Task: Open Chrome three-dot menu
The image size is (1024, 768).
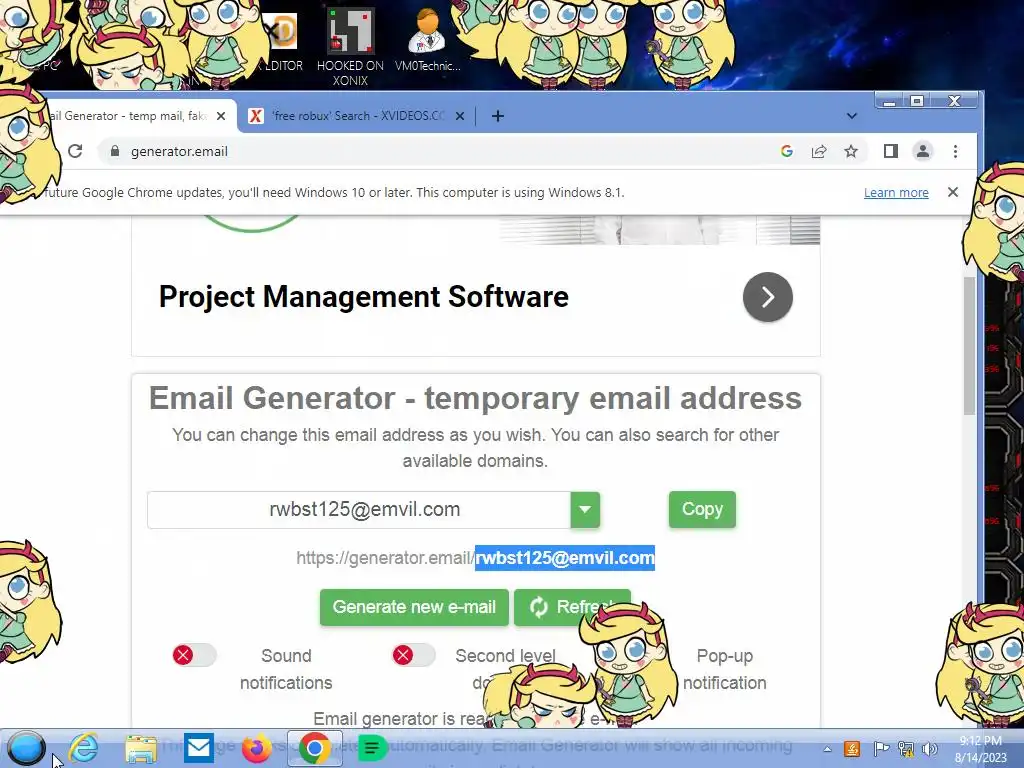Action: pyautogui.click(x=955, y=152)
